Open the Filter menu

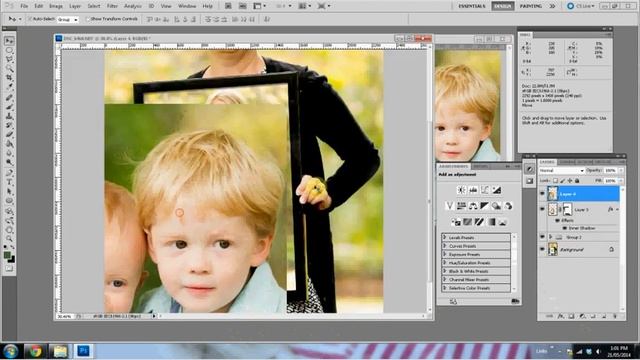tap(112, 6)
